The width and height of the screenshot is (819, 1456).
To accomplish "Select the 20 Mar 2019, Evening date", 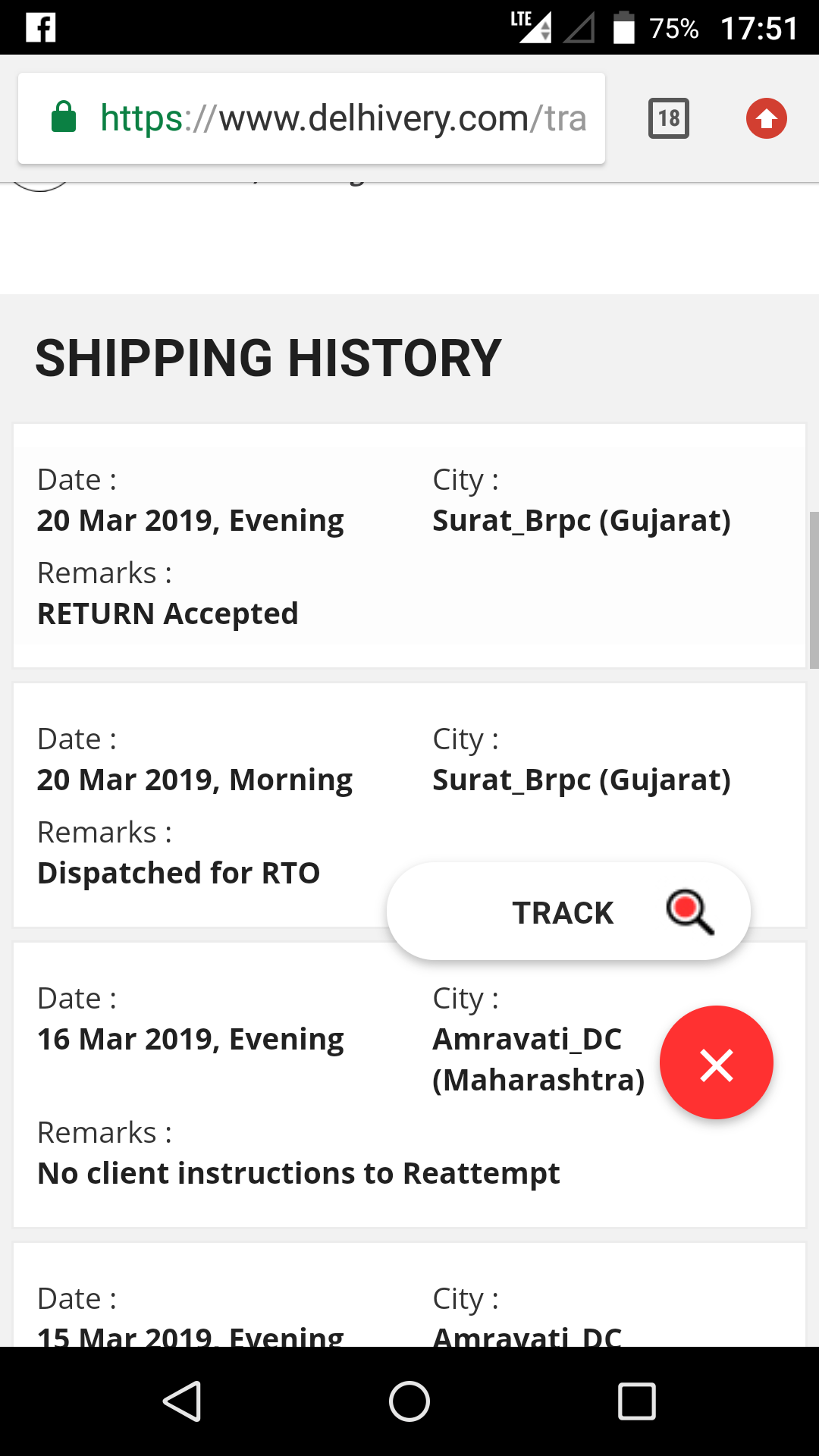I will (x=190, y=521).
